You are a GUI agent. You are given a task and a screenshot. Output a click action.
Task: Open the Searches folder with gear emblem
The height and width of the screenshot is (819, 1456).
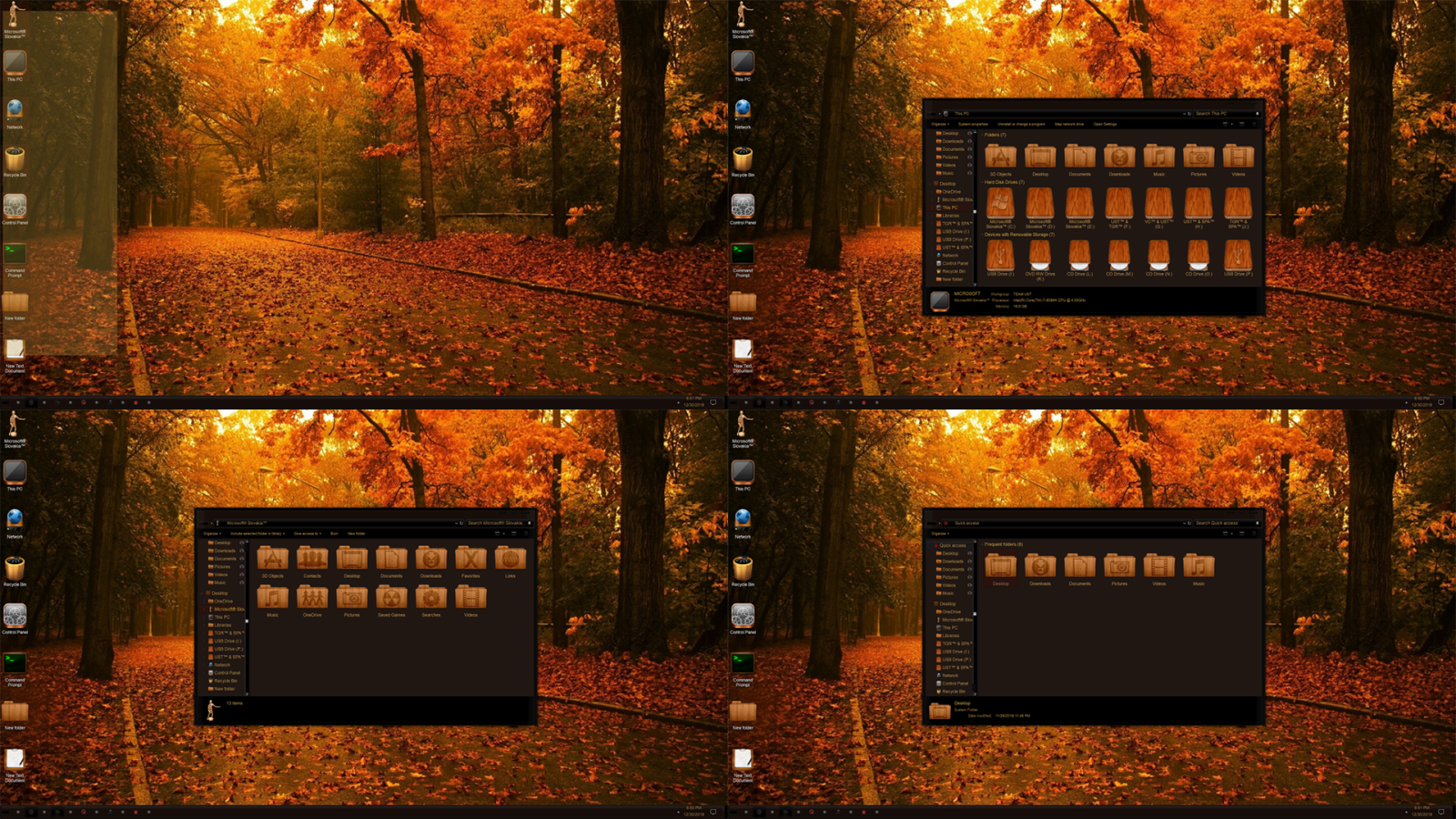click(431, 598)
